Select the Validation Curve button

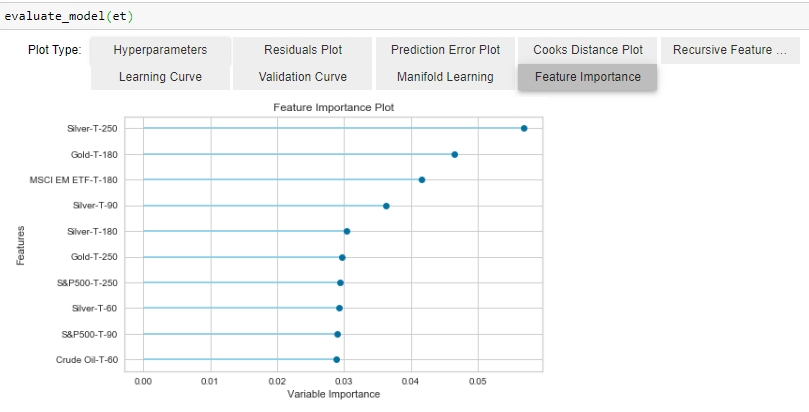303,77
